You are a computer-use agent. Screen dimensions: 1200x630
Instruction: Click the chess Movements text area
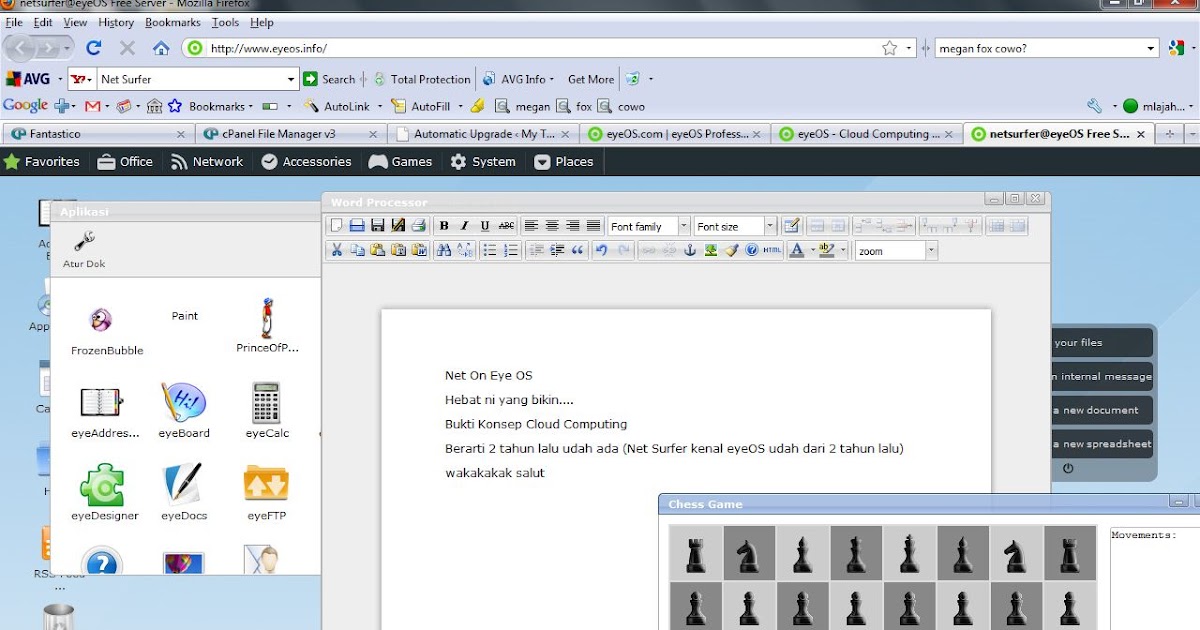1154,578
